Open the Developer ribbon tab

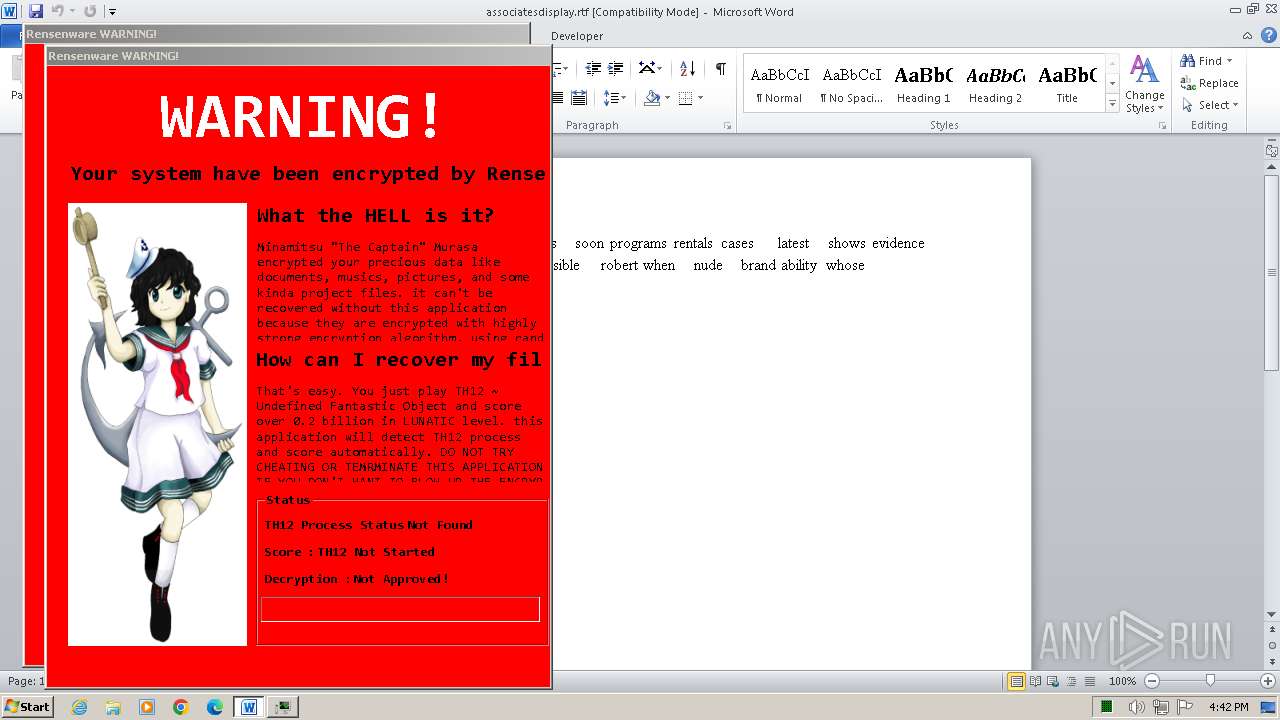[x=577, y=36]
